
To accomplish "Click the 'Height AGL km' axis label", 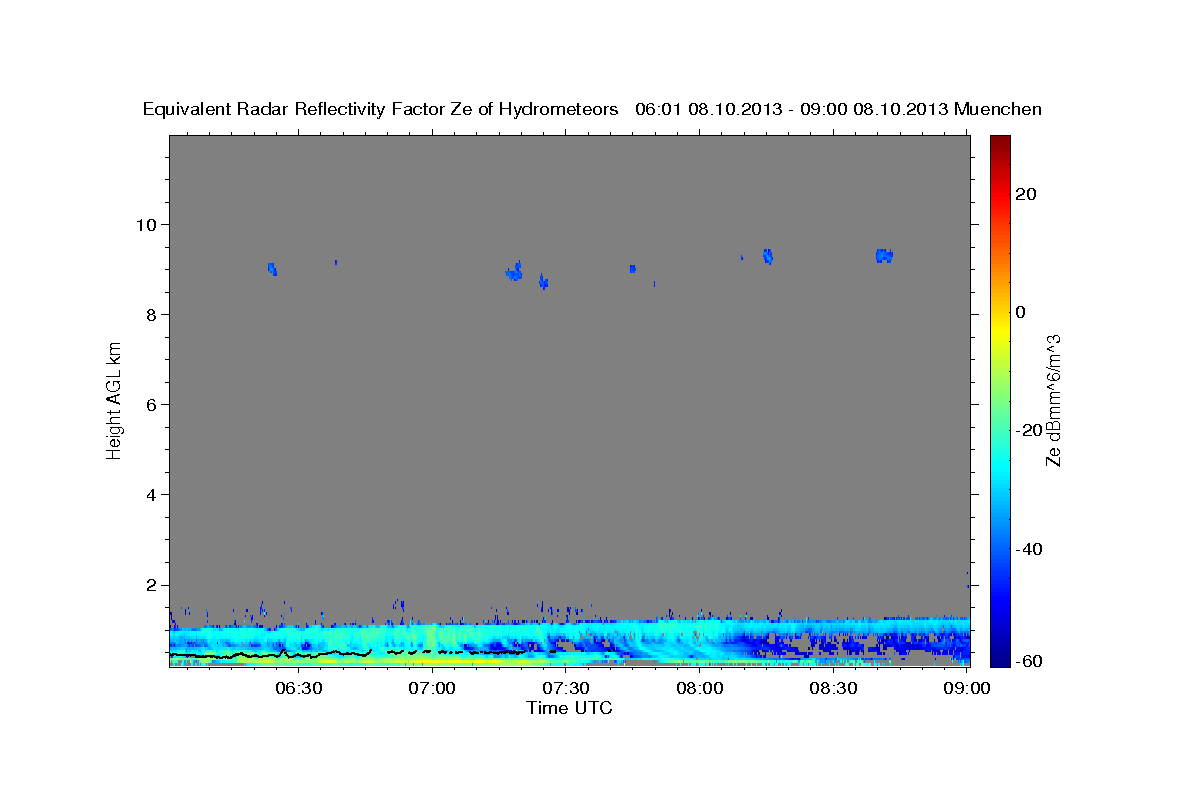I will coord(114,401).
